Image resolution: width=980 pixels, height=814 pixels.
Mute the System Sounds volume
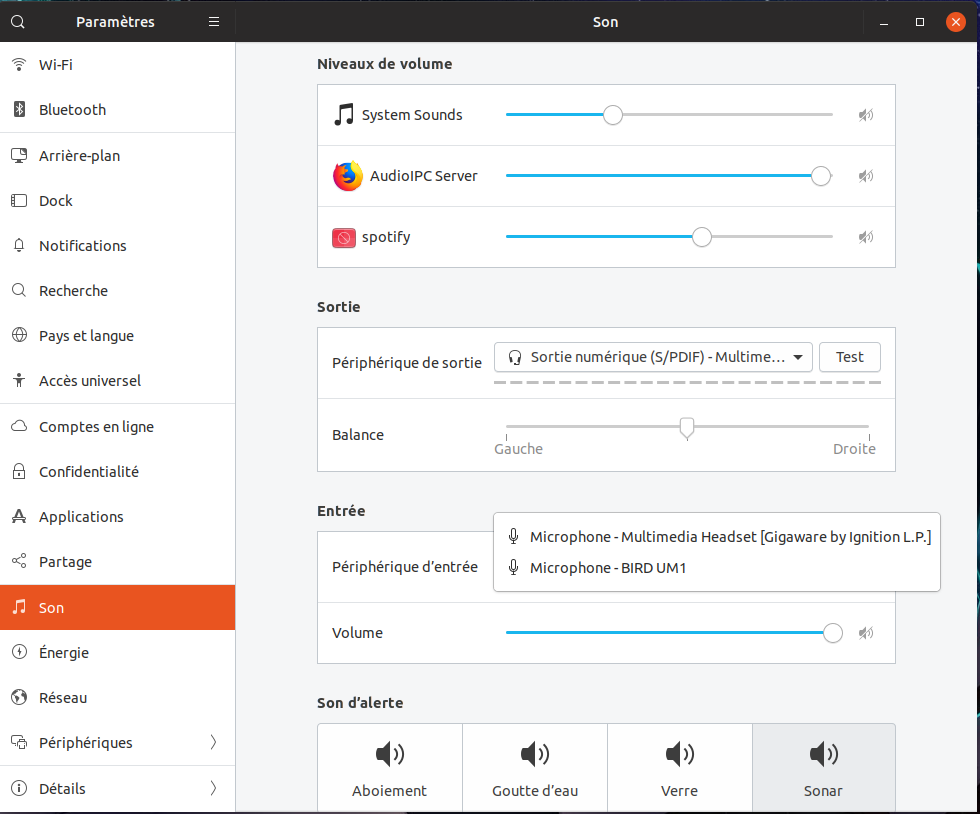point(865,115)
